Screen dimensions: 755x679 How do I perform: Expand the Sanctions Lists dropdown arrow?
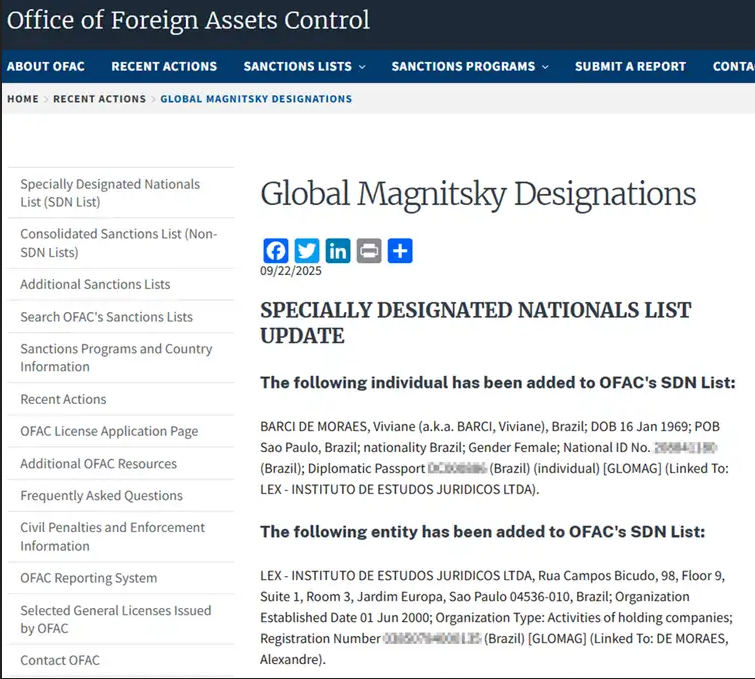point(362,67)
